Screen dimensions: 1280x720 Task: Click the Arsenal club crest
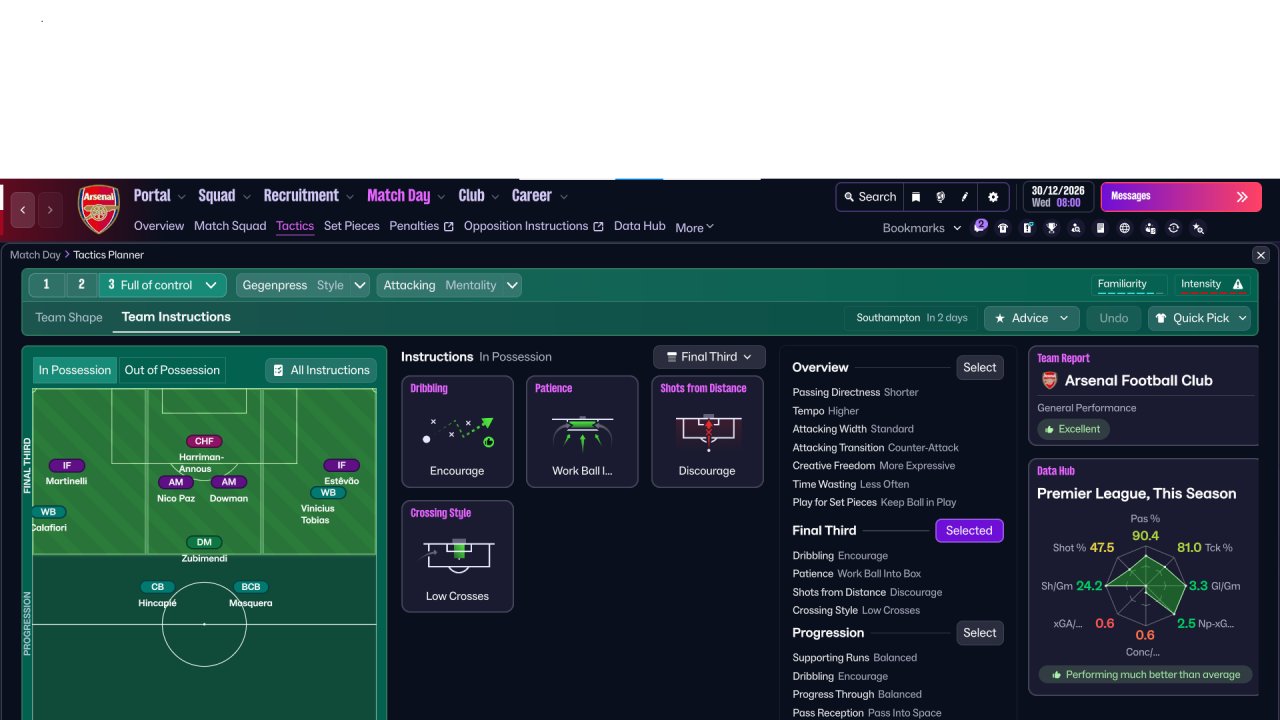click(99, 209)
